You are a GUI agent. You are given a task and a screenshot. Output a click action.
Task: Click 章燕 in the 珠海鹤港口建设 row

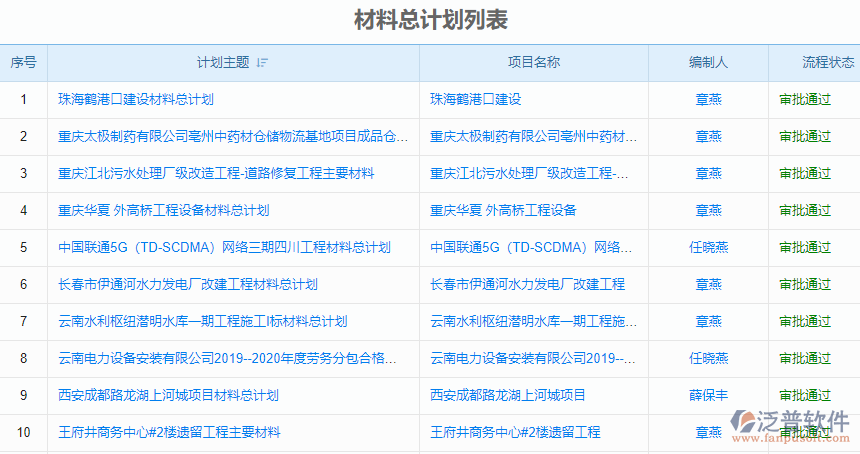click(x=709, y=99)
